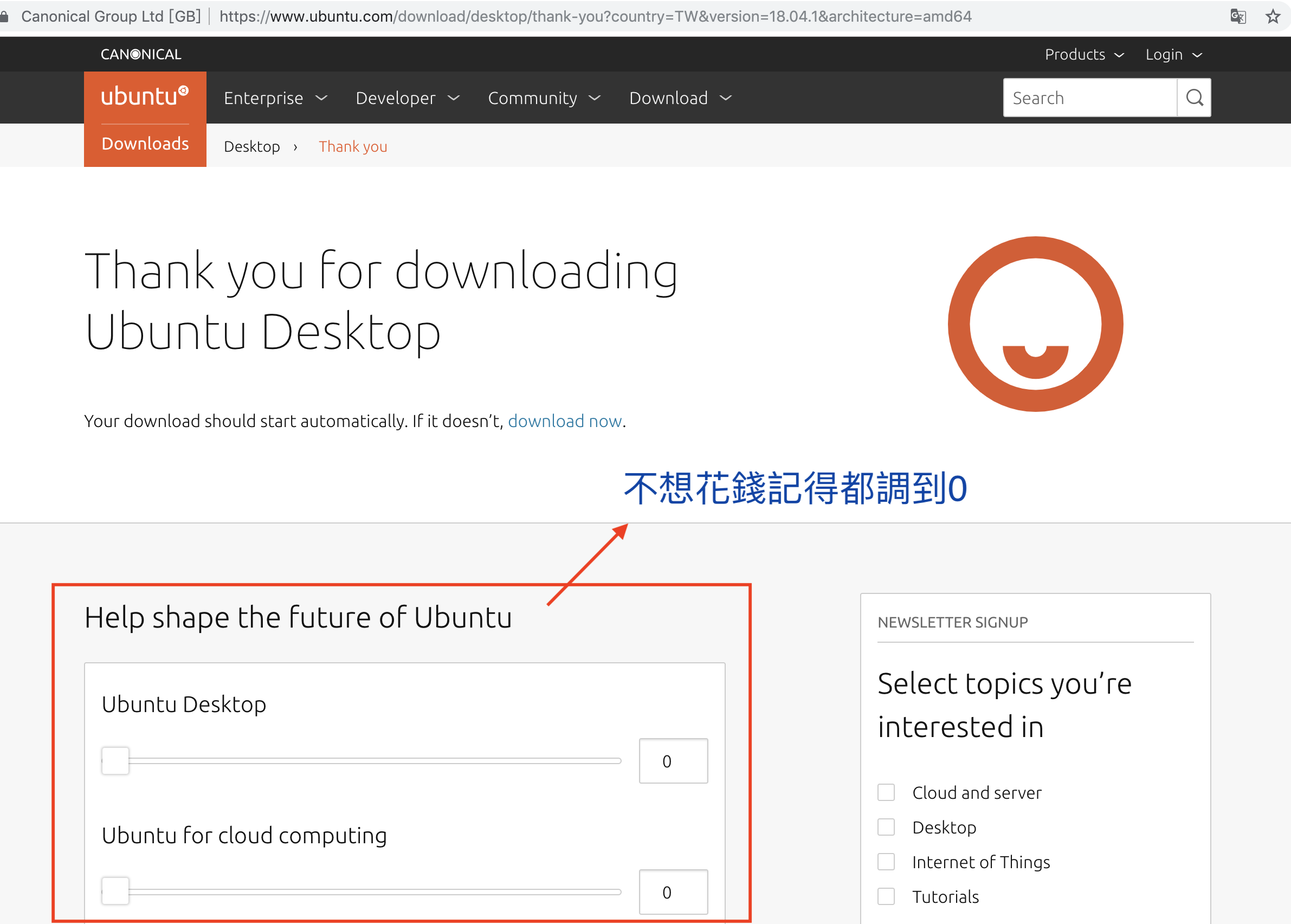Open the Developer menu
This screenshot has height=924, width=1291.
(408, 98)
